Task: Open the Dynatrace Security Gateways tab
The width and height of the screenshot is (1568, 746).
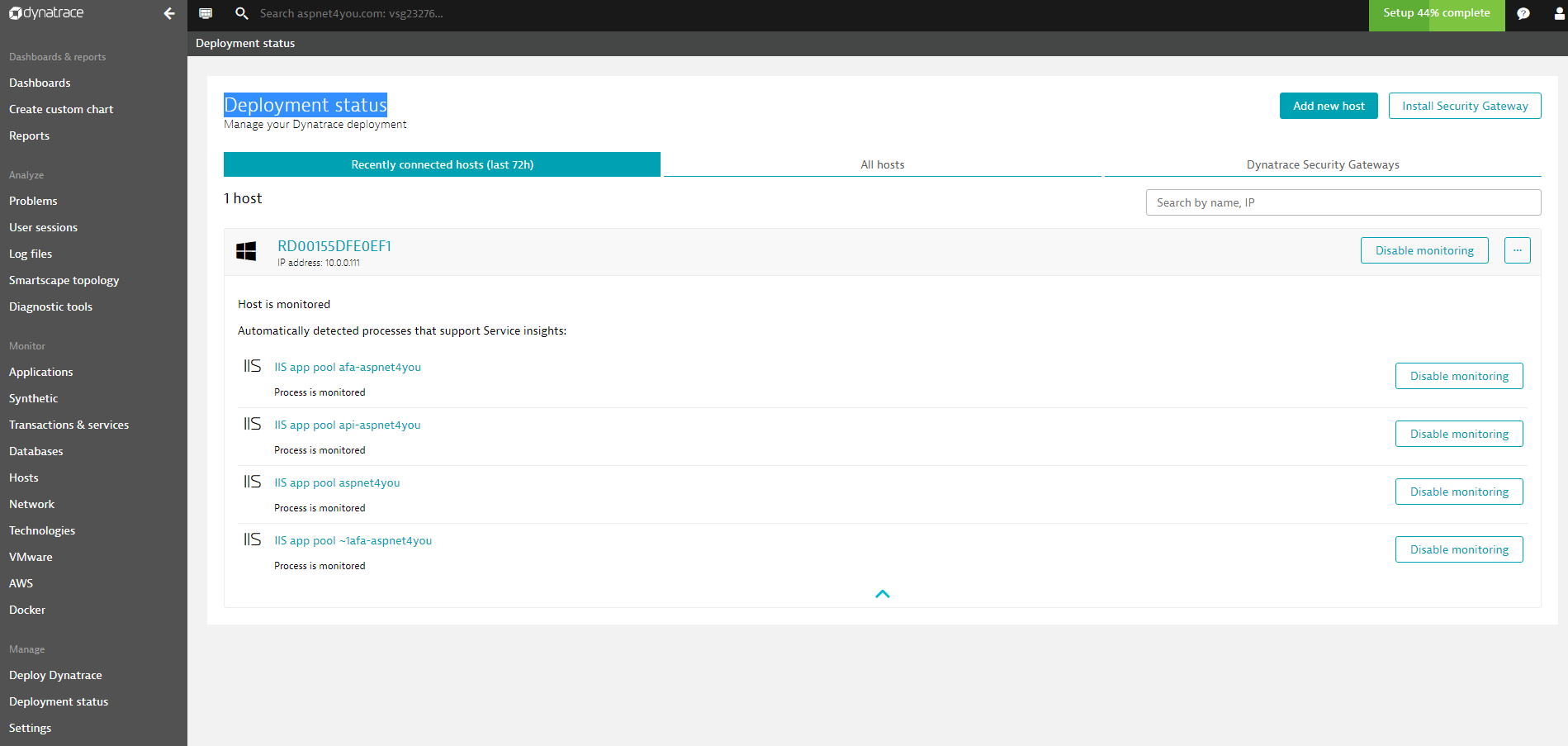Action: 1323,164
